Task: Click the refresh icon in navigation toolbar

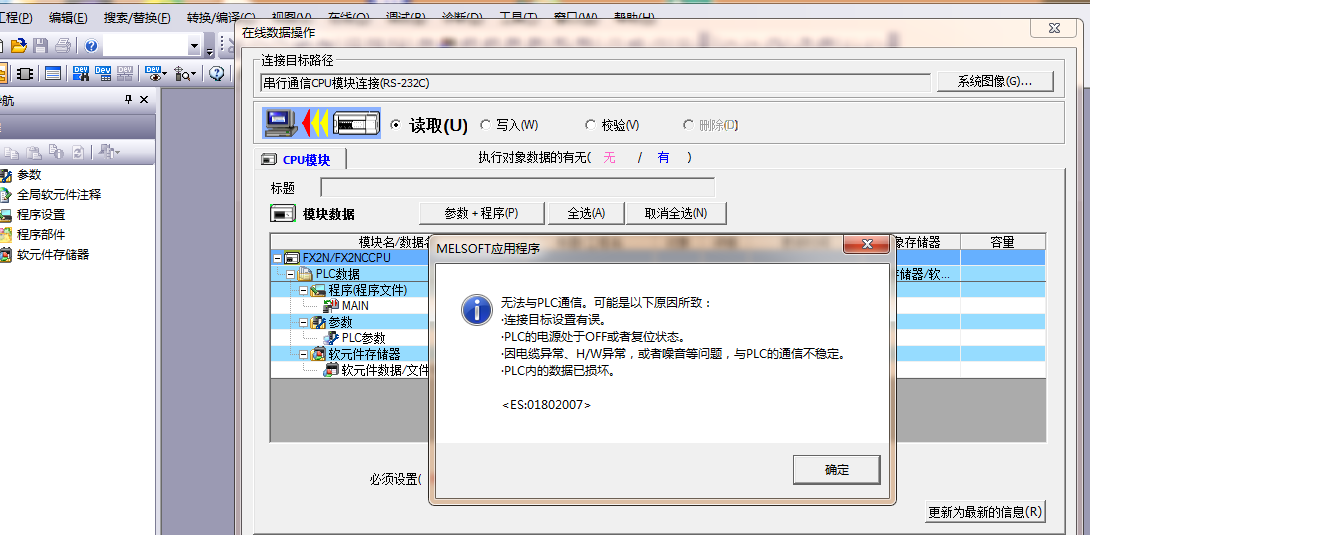Action: click(76, 152)
